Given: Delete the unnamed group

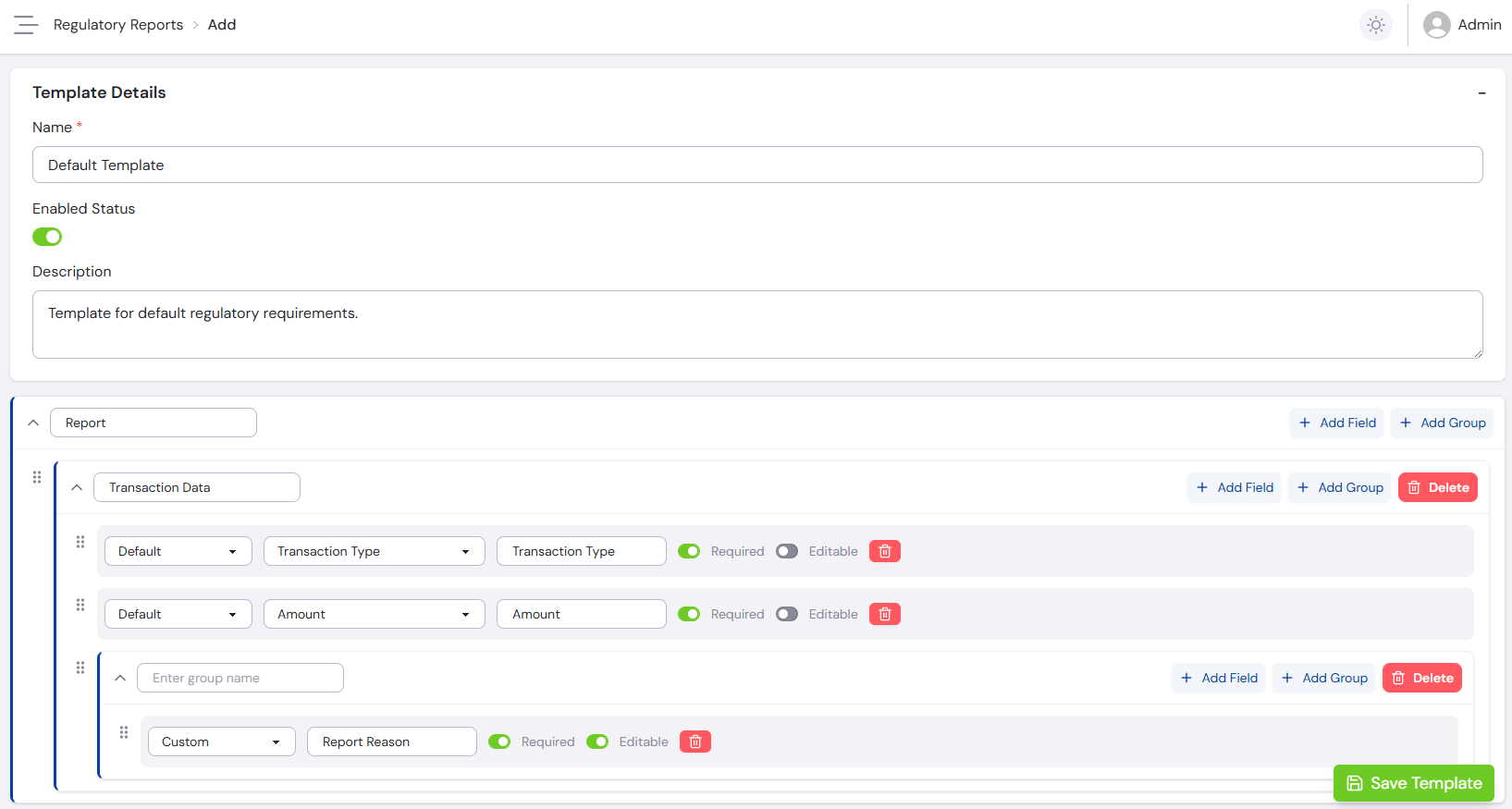Looking at the screenshot, I should [1422, 678].
